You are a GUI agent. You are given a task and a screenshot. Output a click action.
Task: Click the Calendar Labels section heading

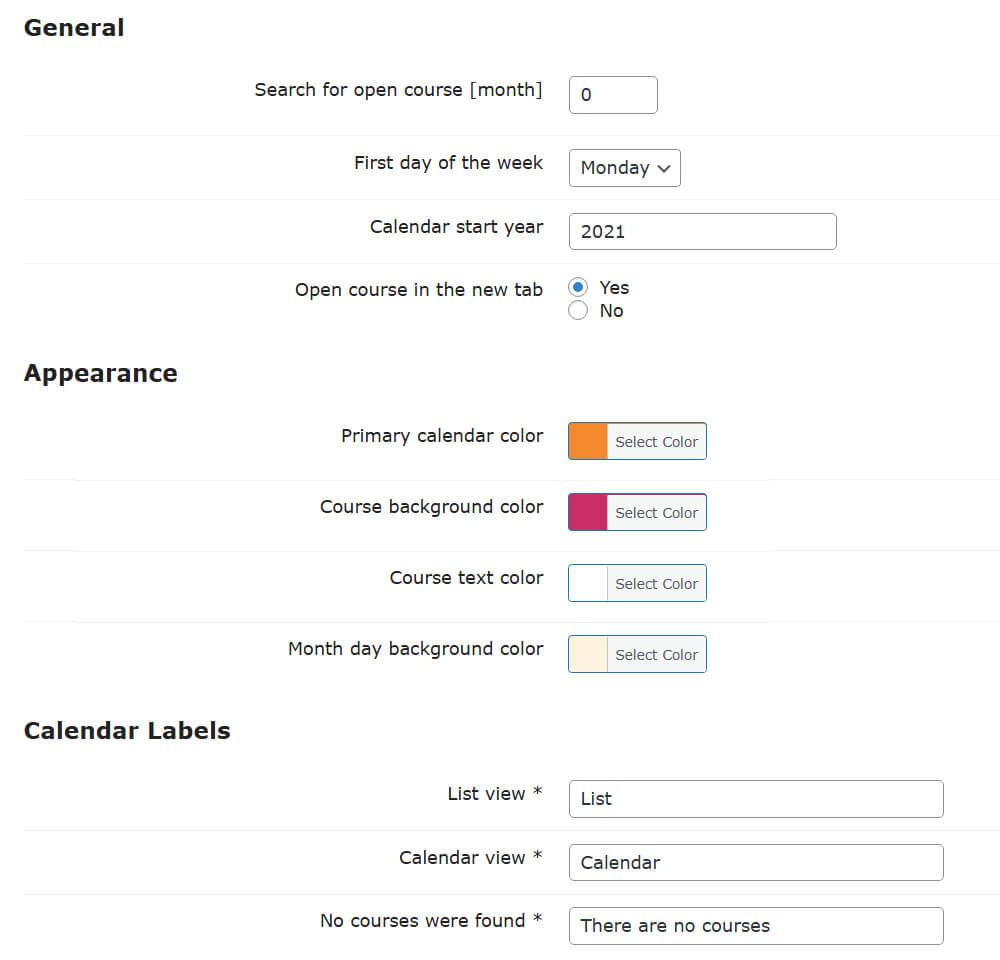[x=127, y=731]
